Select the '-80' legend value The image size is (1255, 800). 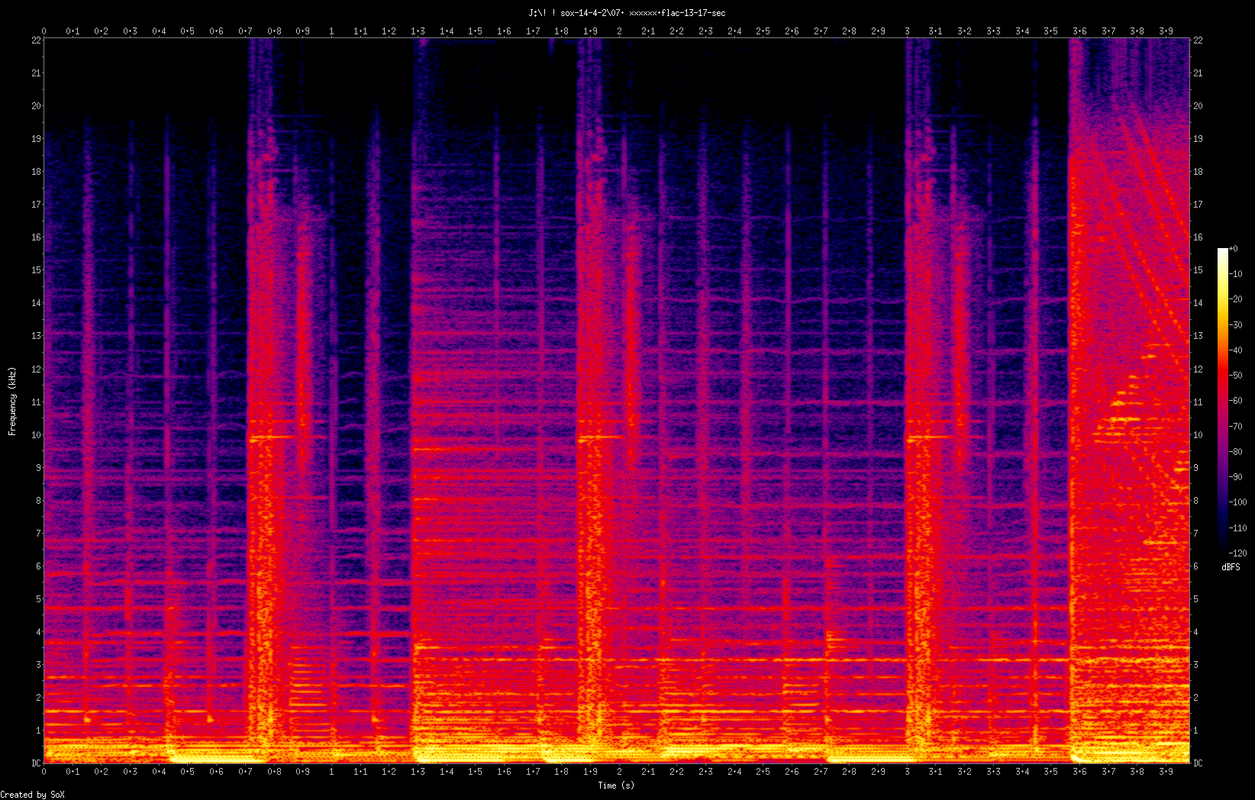tap(1237, 451)
